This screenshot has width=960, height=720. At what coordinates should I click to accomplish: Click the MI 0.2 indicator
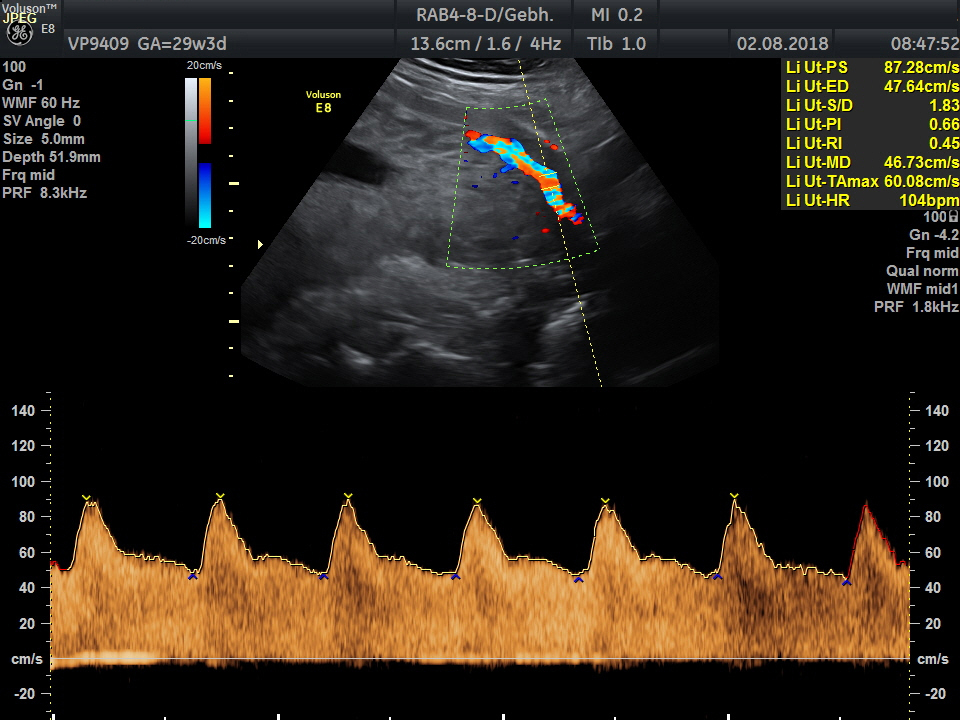(617, 15)
